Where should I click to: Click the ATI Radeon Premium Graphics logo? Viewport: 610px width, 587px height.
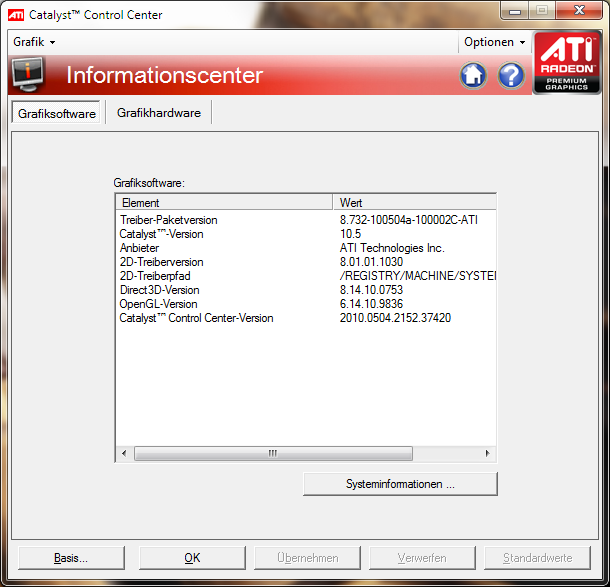coord(566,63)
